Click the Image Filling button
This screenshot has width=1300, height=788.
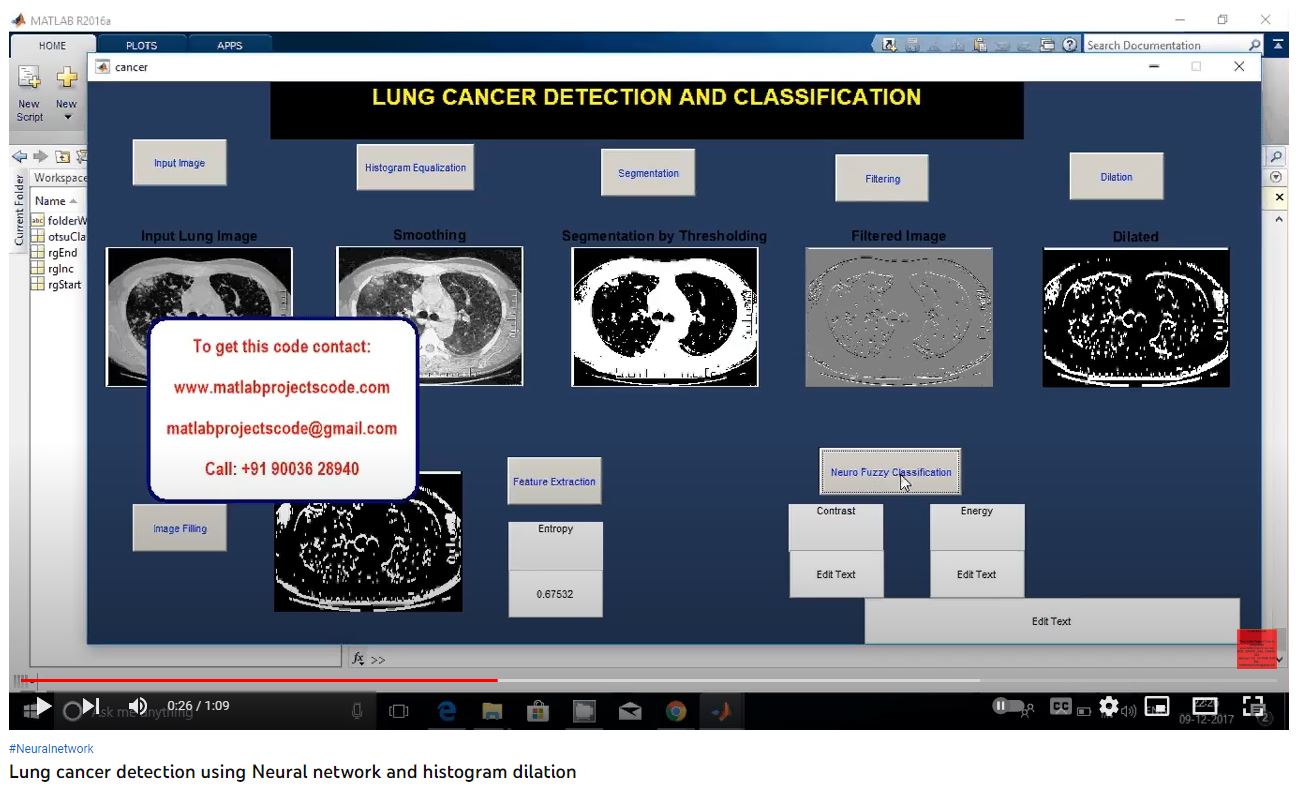180,528
